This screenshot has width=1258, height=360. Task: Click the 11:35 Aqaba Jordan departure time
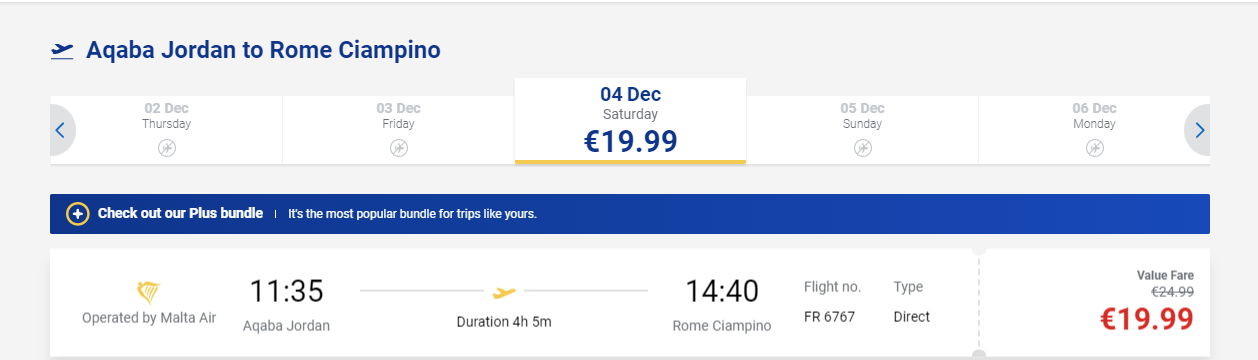tap(286, 292)
